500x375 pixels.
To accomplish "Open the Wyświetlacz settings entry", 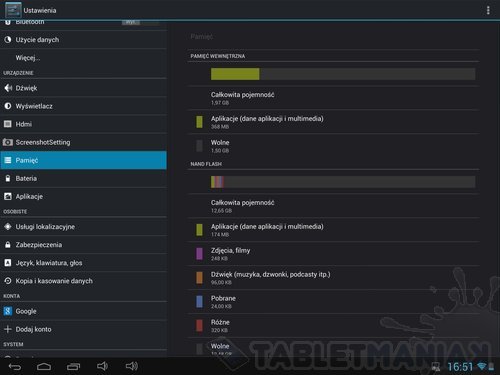I will point(83,106).
